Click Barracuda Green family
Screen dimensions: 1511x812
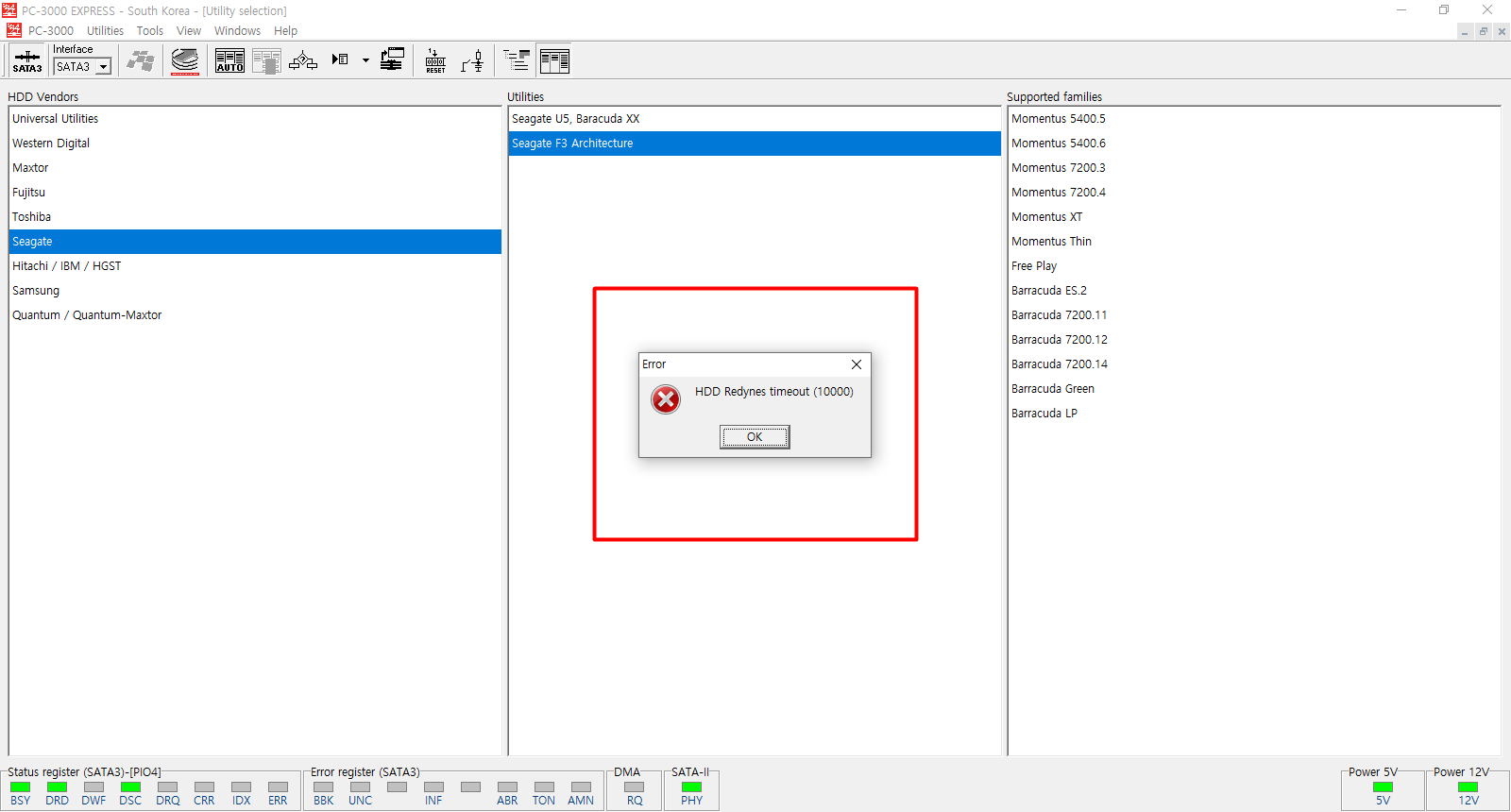point(1253,389)
